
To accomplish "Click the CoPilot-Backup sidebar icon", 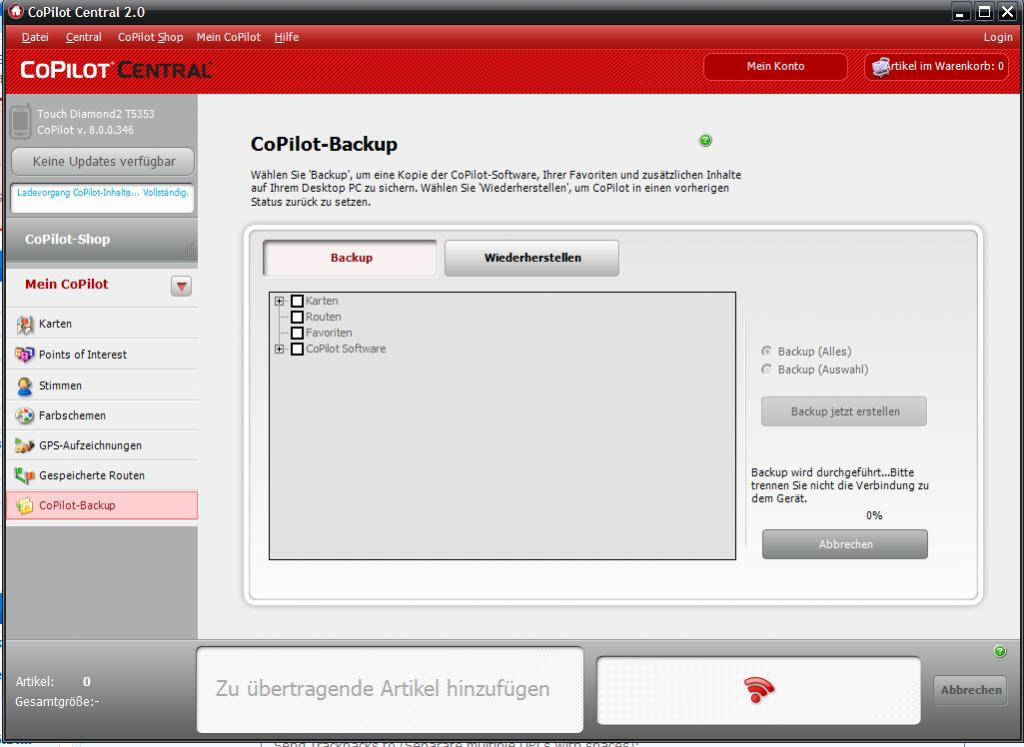I will (25, 505).
